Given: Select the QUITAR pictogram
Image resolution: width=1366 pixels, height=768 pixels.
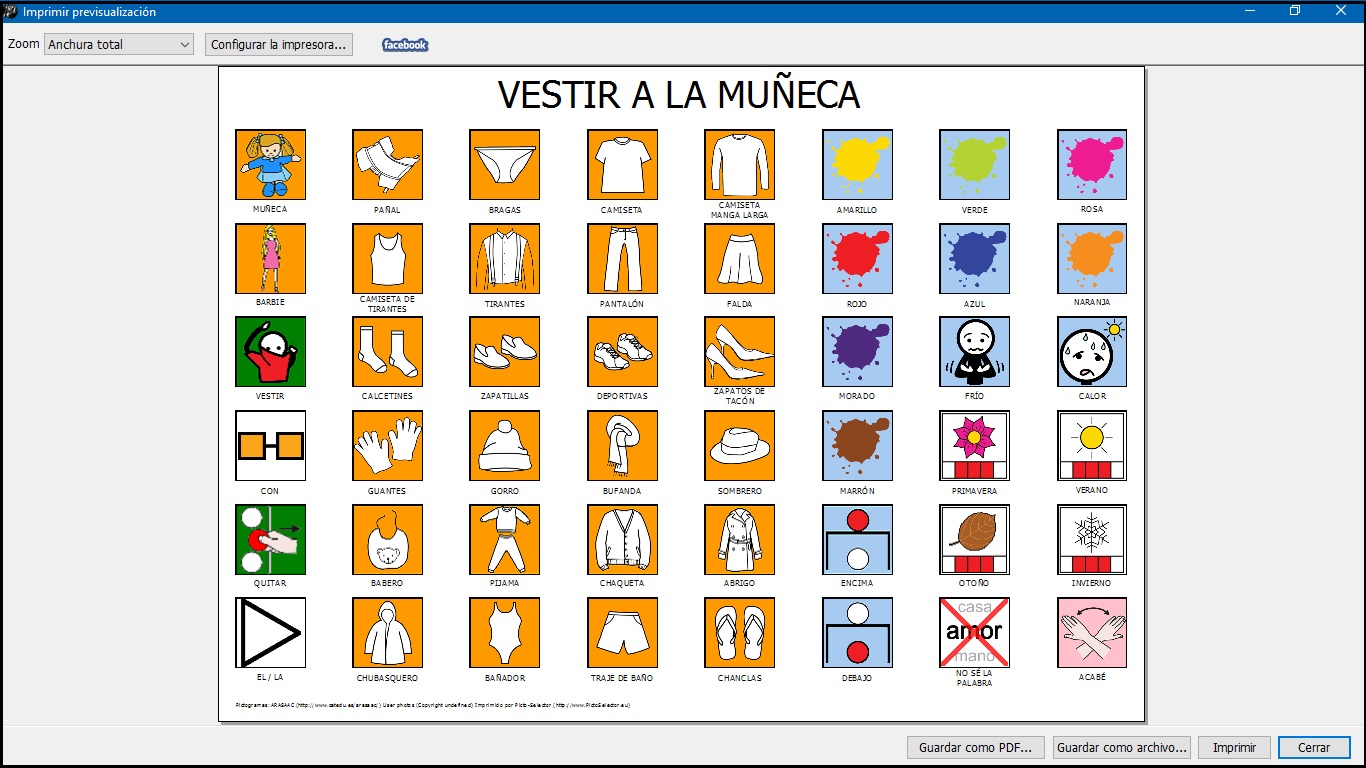Looking at the screenshot, I should [x=270, y=539].
